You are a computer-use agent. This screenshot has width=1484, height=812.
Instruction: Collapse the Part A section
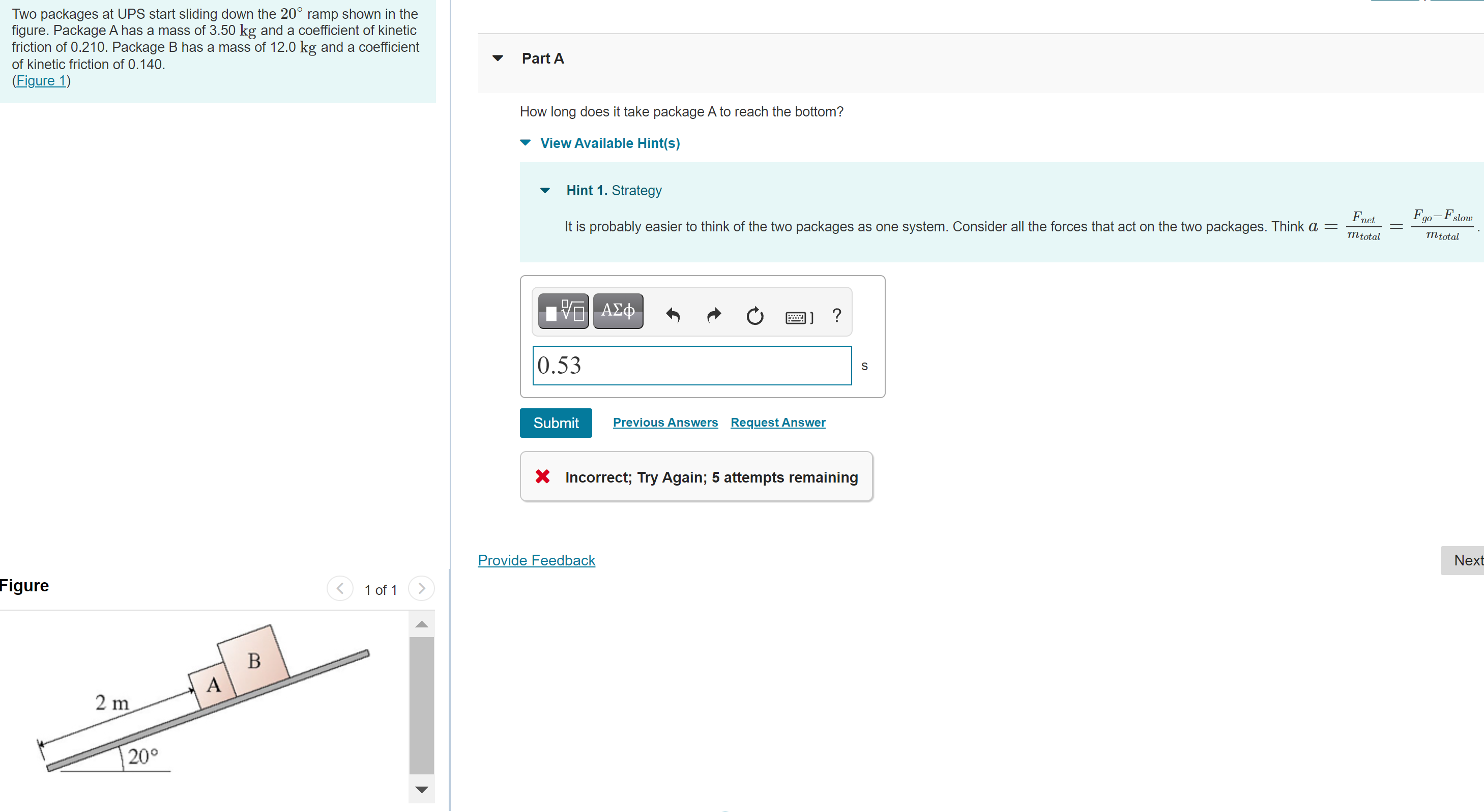point(498,58)
